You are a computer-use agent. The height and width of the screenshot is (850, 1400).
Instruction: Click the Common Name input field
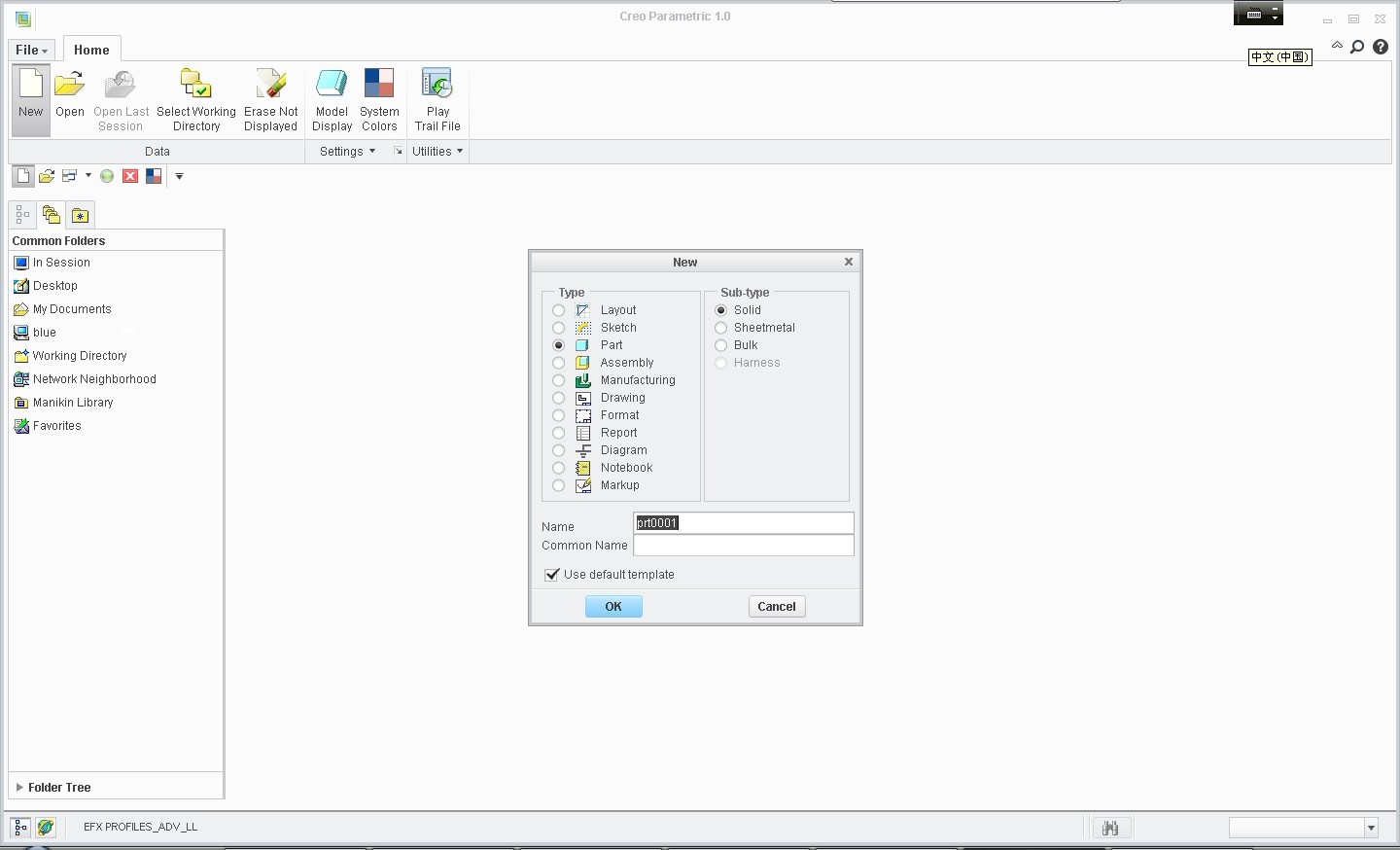(744, 546)
